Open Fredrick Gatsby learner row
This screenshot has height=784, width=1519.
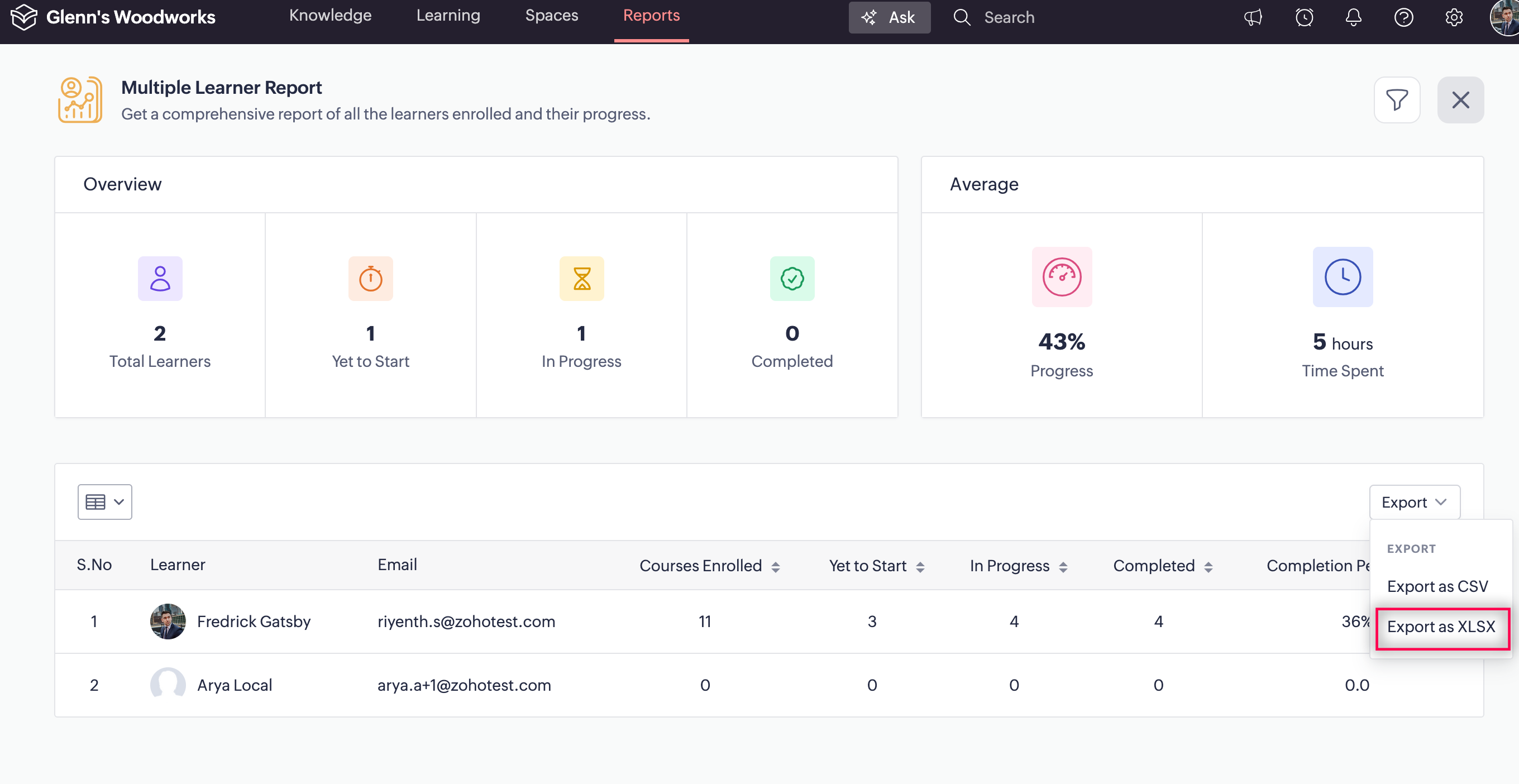coord(253,621)
